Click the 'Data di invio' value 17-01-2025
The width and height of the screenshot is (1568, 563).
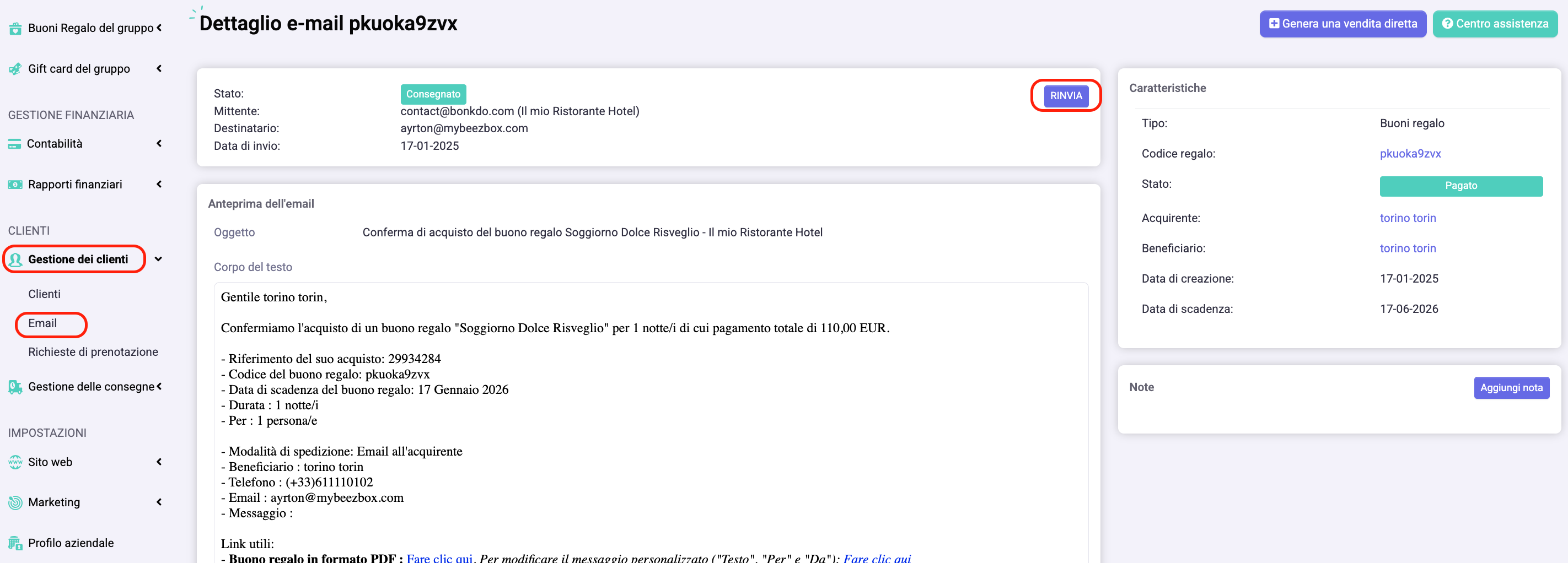click(x=429, y=147)
